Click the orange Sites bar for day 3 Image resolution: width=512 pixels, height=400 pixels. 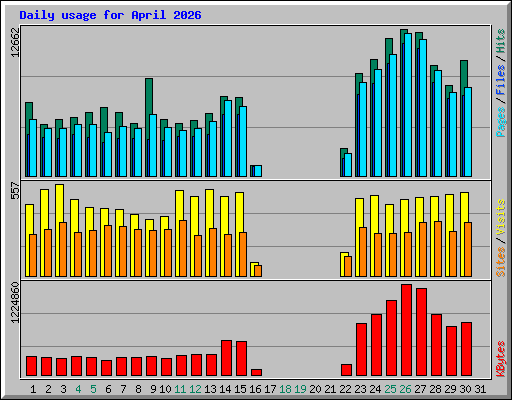tap(63, 249)
